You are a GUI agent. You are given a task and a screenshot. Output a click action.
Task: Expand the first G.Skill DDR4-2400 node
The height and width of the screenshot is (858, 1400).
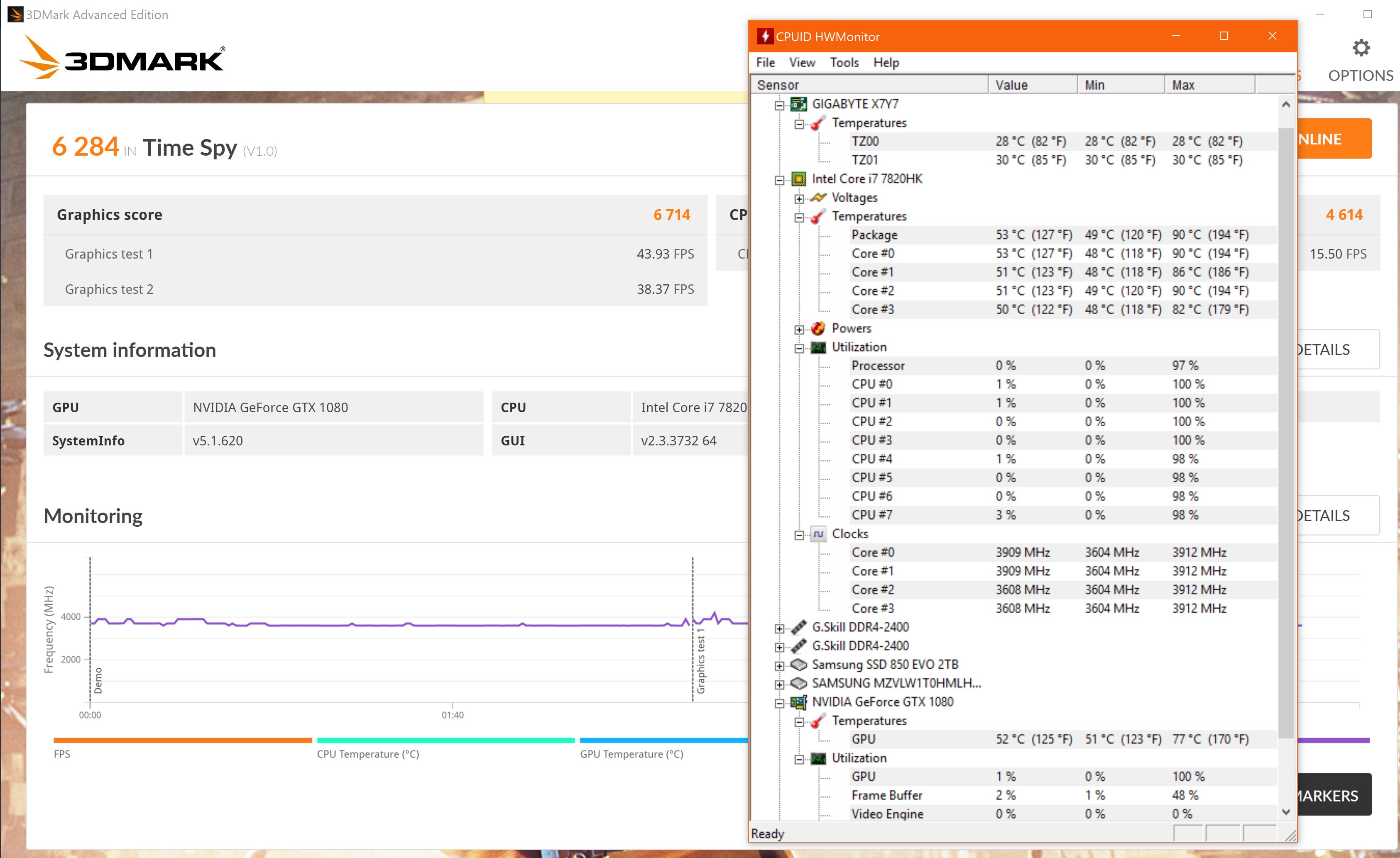(x=779, y=628)
